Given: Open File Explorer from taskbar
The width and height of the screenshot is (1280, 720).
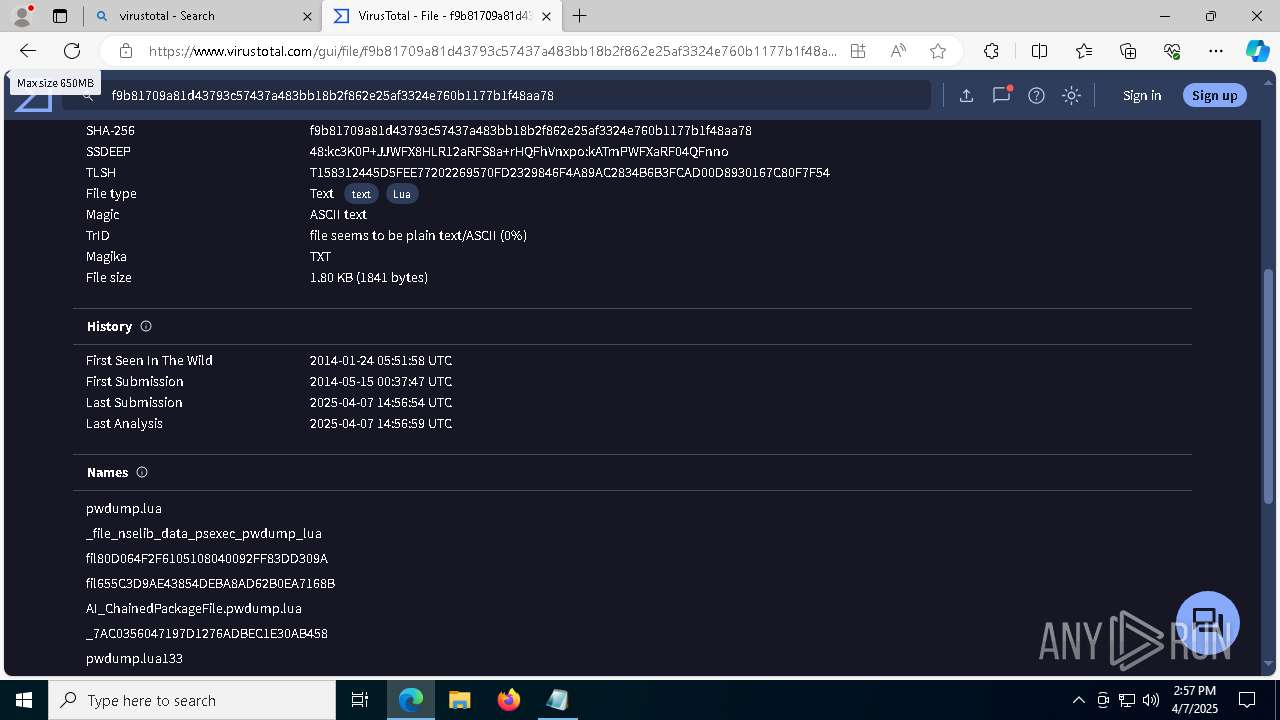Looking at the screenshot, I should pos(459,700).
